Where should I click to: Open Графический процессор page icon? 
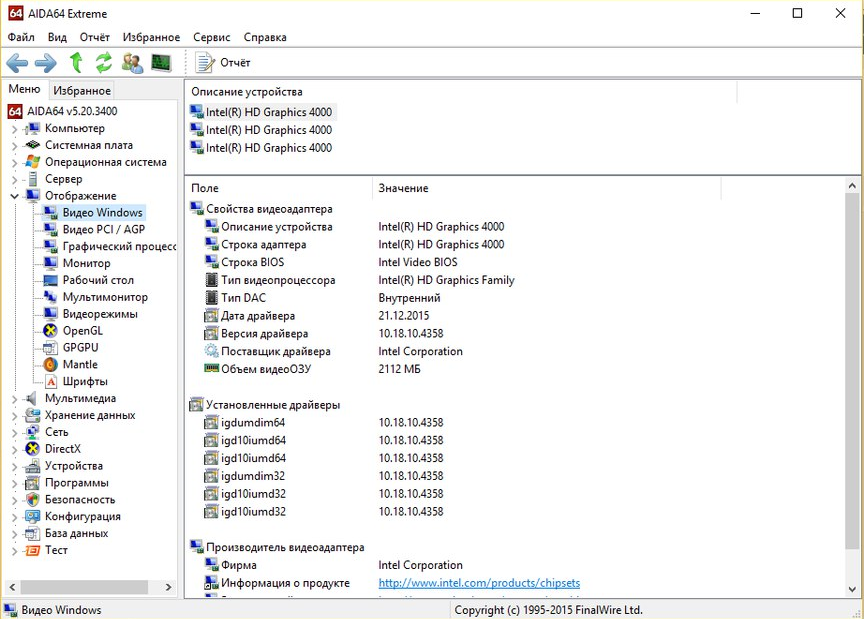[x=51, y=246]
